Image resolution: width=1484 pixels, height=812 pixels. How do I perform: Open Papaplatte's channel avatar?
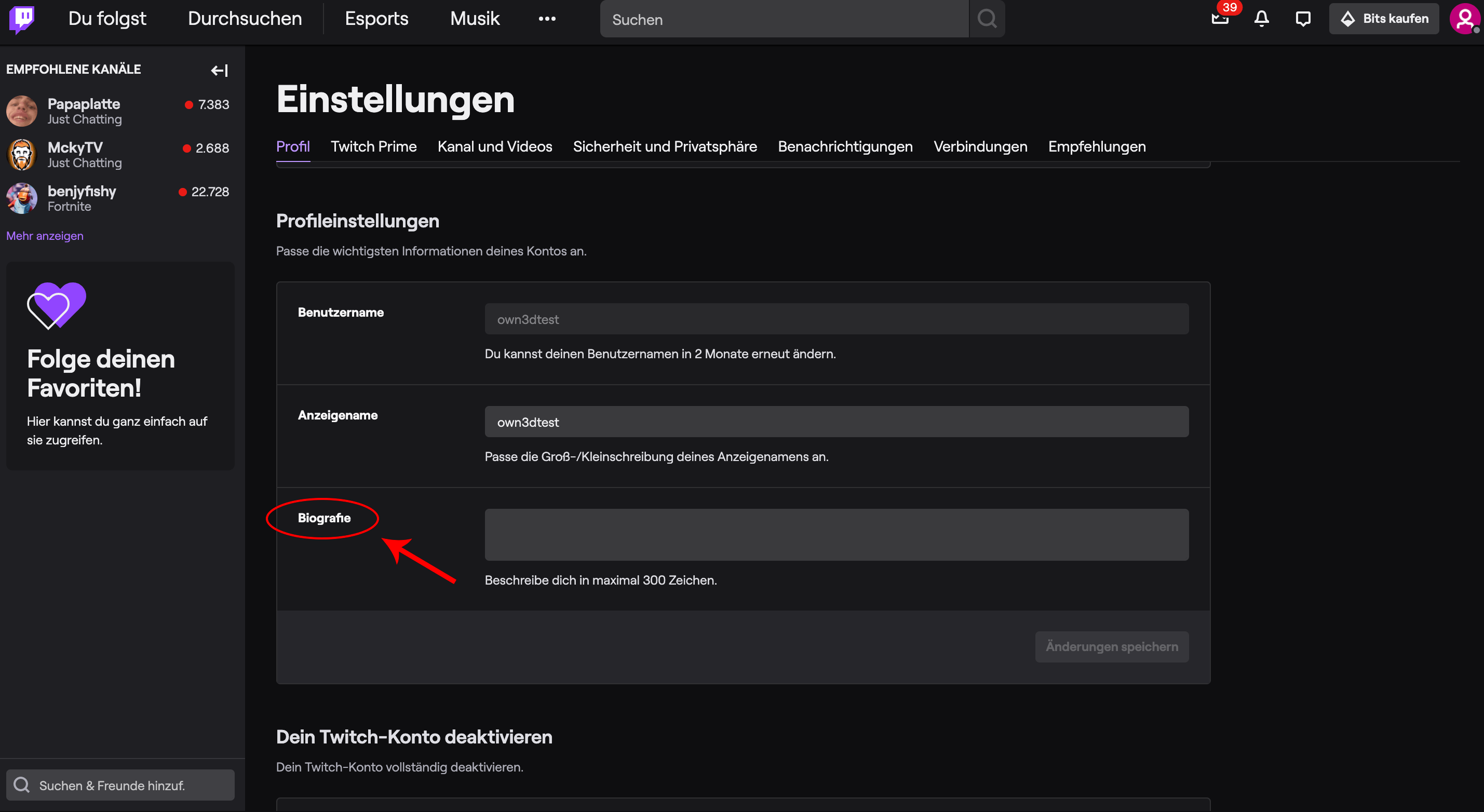click(x=22, y=111)
